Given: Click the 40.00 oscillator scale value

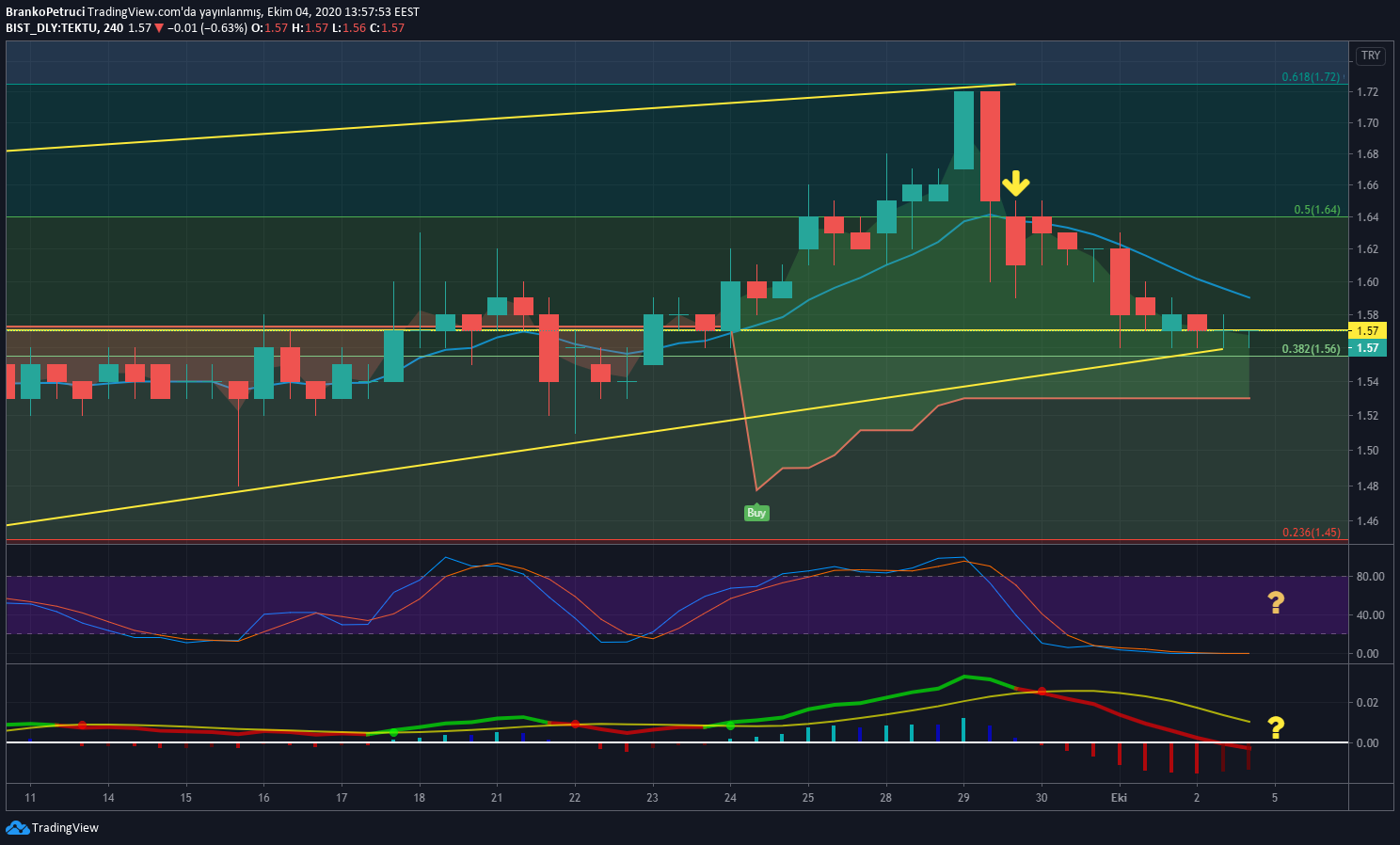Looking at the screenshot, I should (1370, 615).
